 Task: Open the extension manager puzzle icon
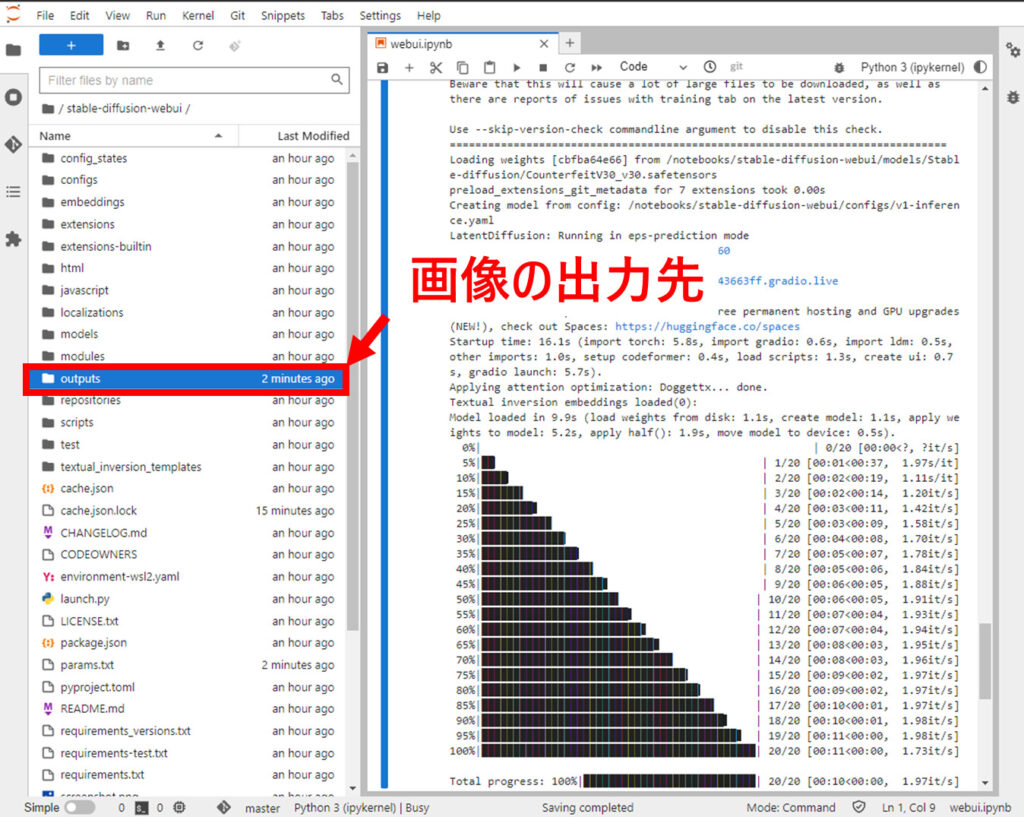click(13, 239)
